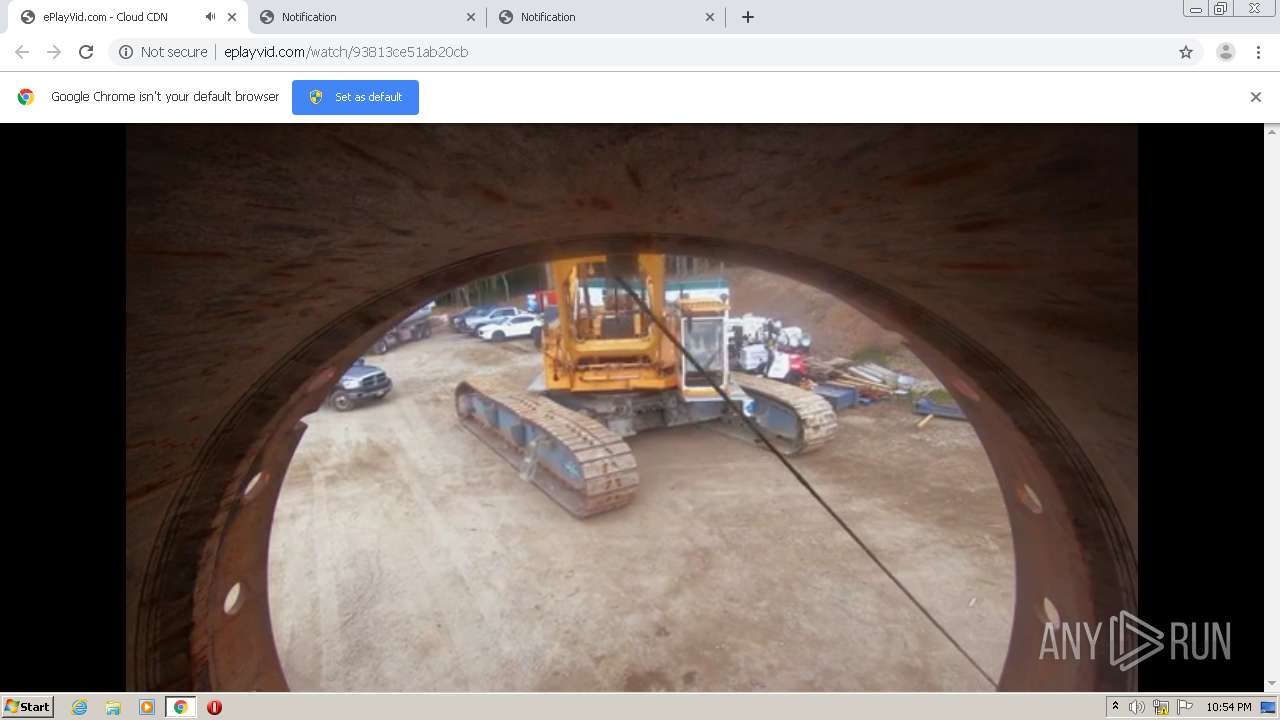Screen dimensions: 1280x720
Task: Open a new browser tab
Action: tap(748, 17)
